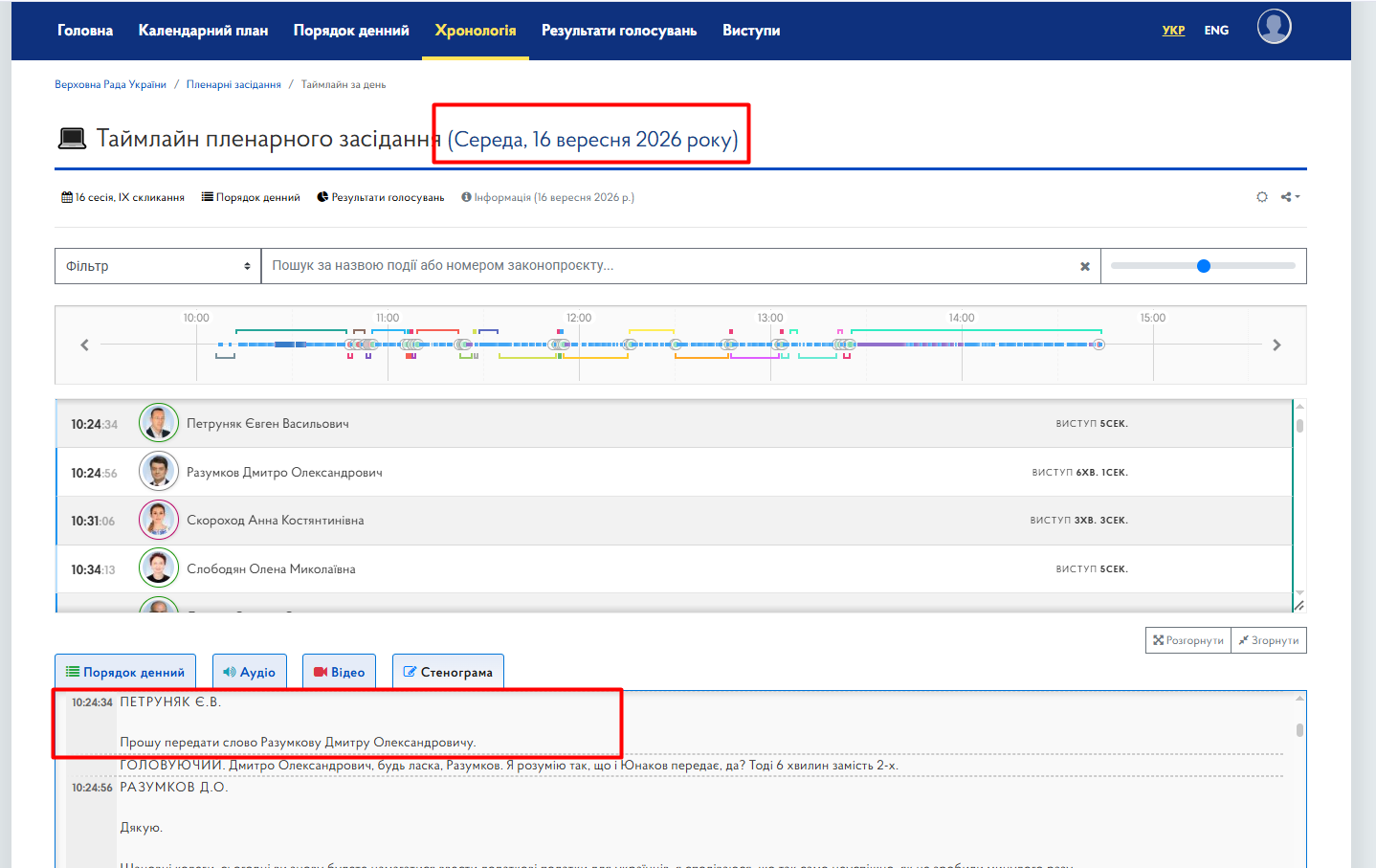
Task: Switch language to ENG
Action: [1216, 31]
